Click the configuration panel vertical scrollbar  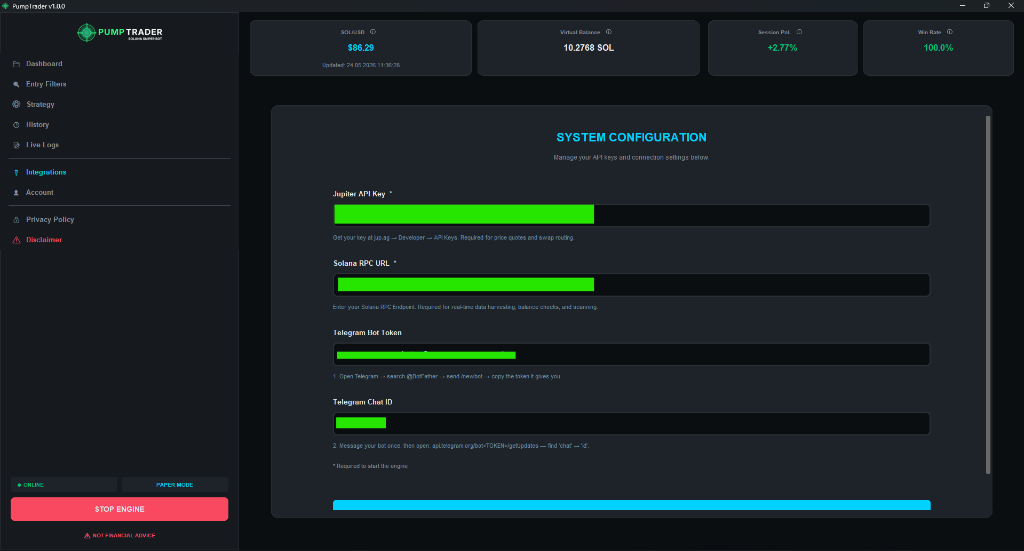pos(988,295)
